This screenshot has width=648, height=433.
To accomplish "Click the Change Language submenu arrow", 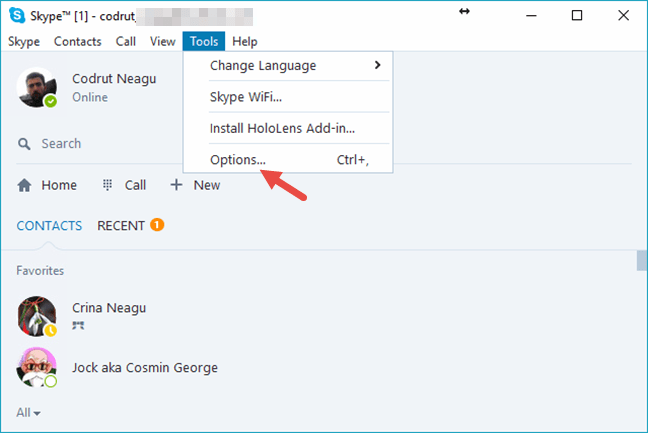I will [x=377, y=65].
